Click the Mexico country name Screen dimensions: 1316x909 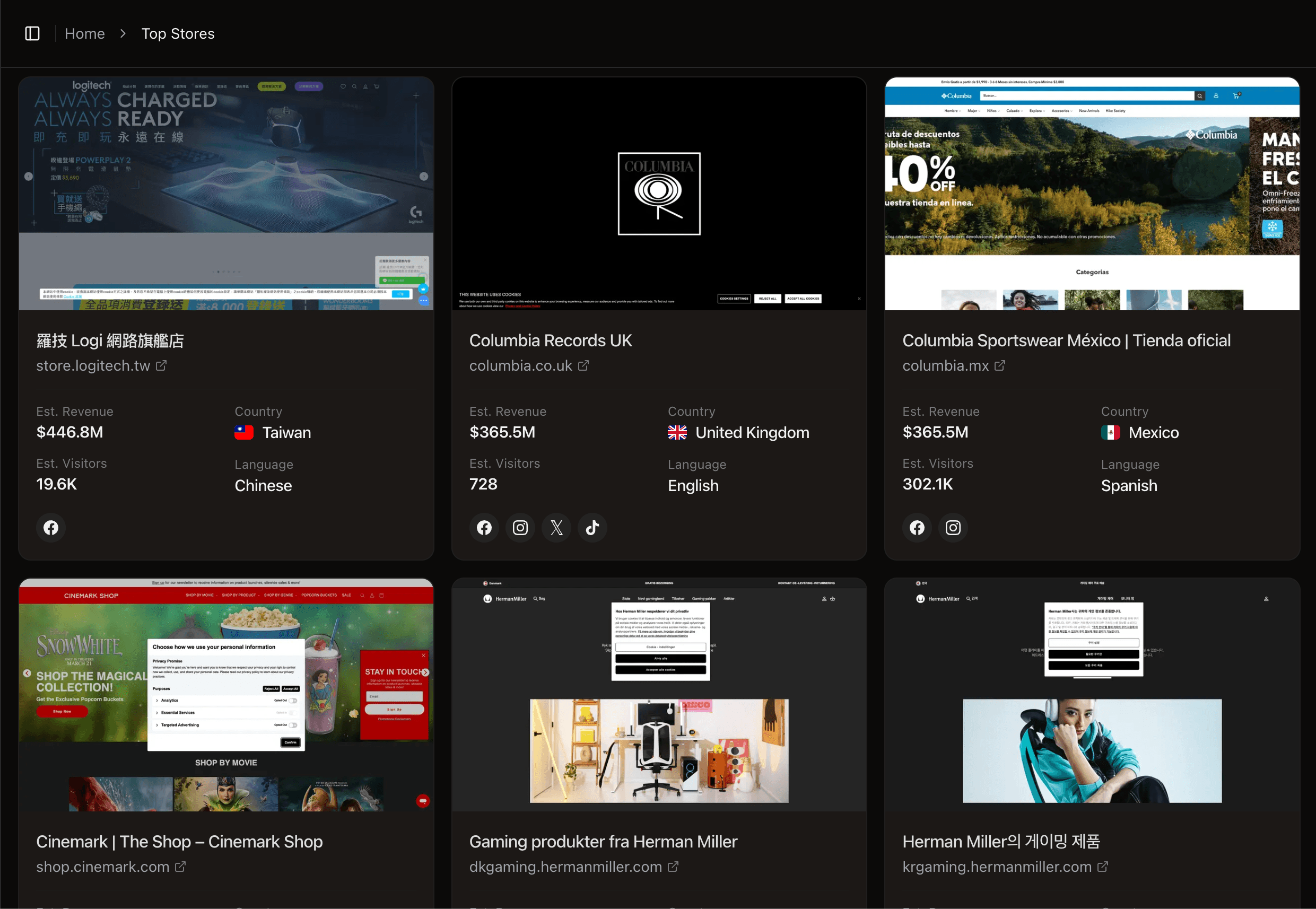[1154, 433]
